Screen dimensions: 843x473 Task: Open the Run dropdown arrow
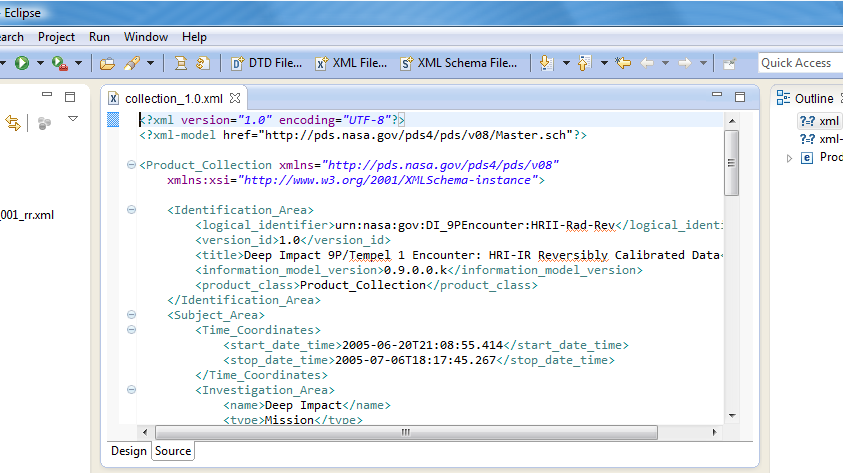(x=40, y=63)
